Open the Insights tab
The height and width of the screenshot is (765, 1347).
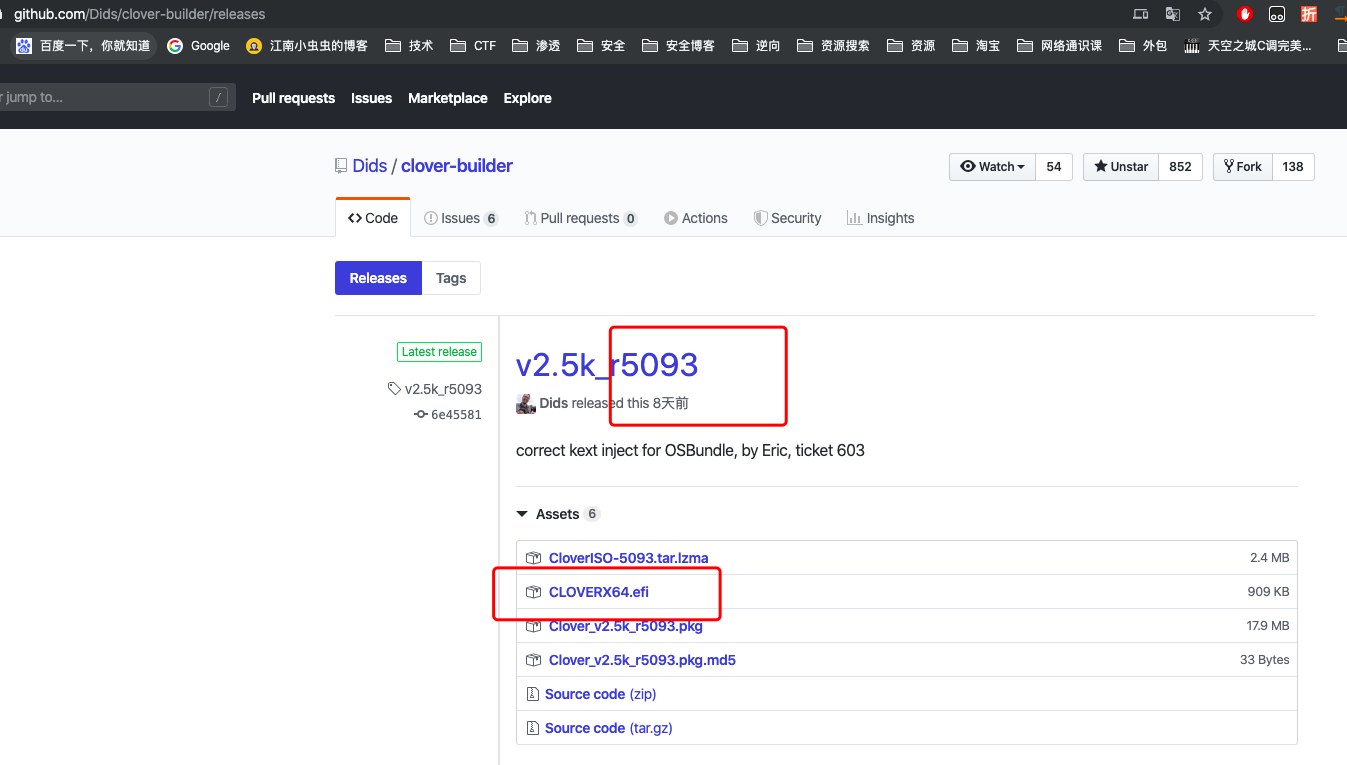tap(881, 218)
